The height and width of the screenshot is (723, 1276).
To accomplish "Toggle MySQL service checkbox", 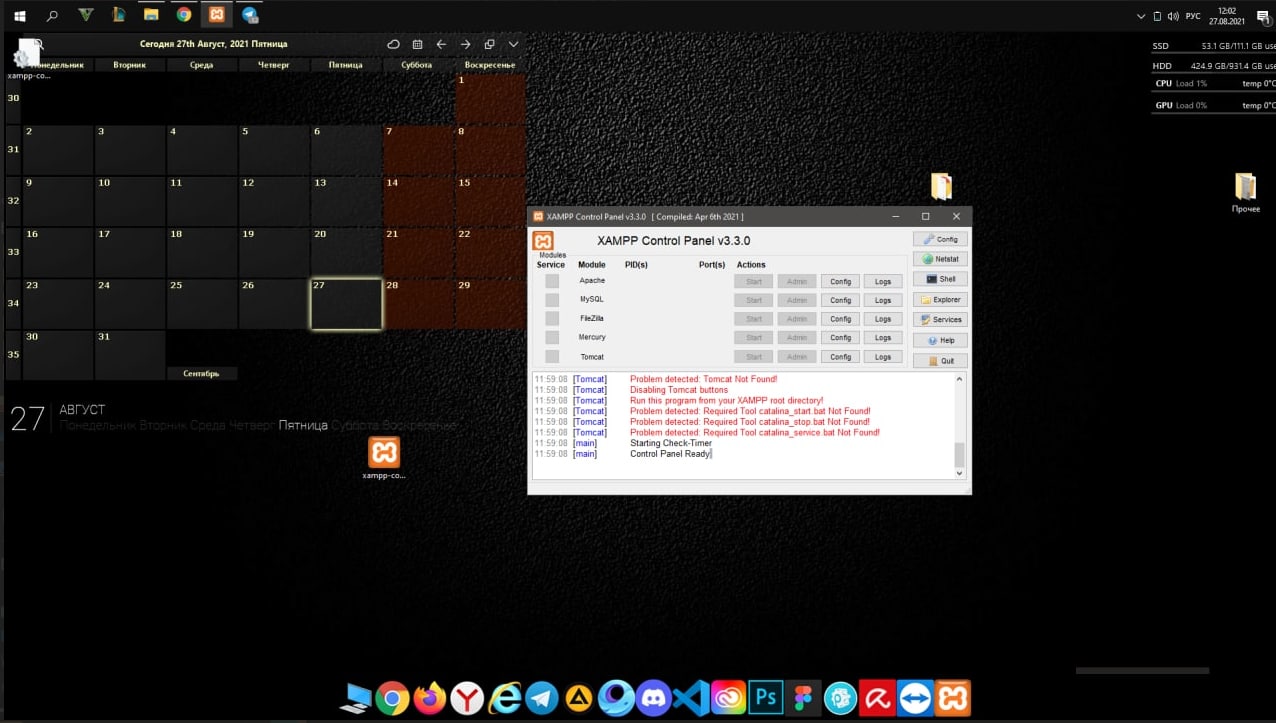I will pos(552,300).
